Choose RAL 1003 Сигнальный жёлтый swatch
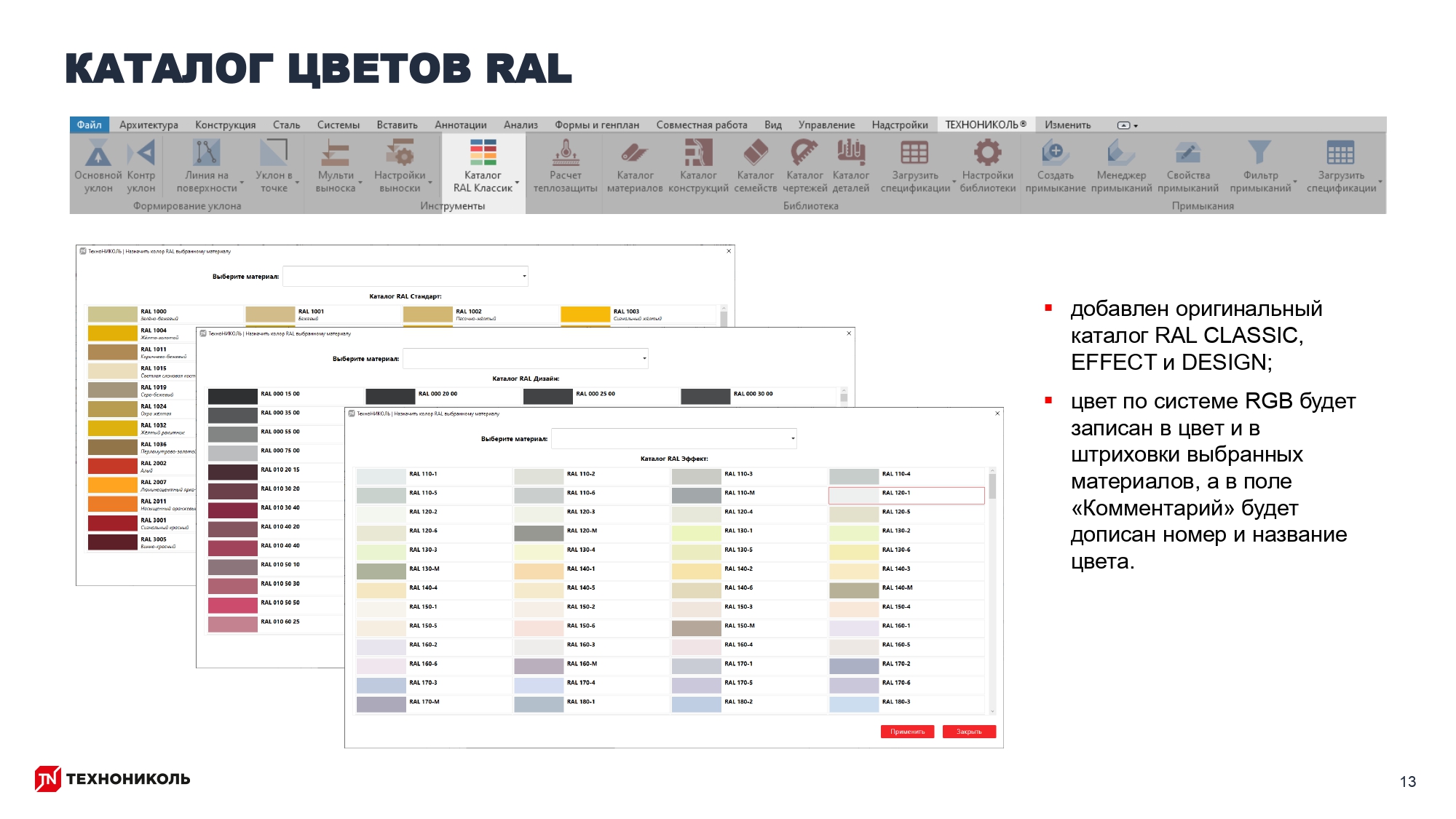This screenshot has width=1456, height=819. (585, 314)
